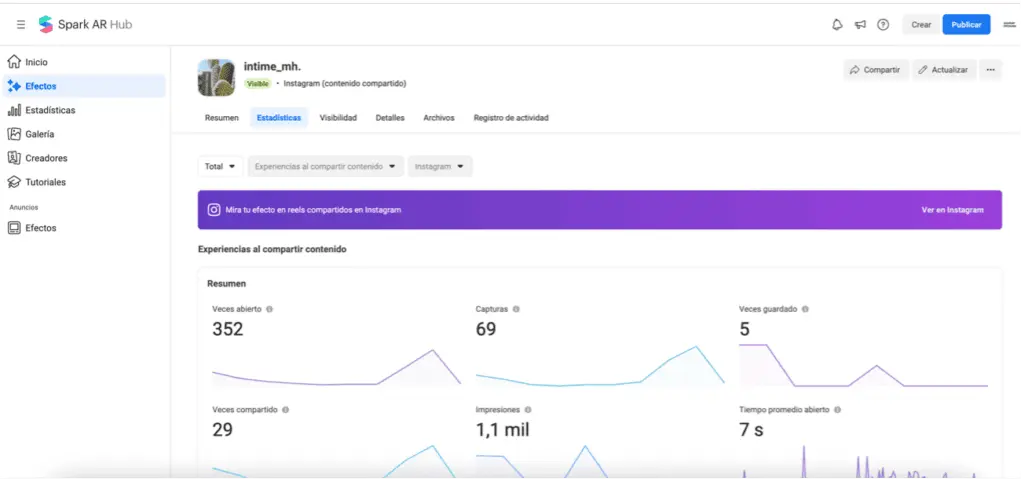Click the Actualizar button
Image resolution: width=1024 pixels, height=482 pixels.
pyautogui.click(x=944, y=70)
